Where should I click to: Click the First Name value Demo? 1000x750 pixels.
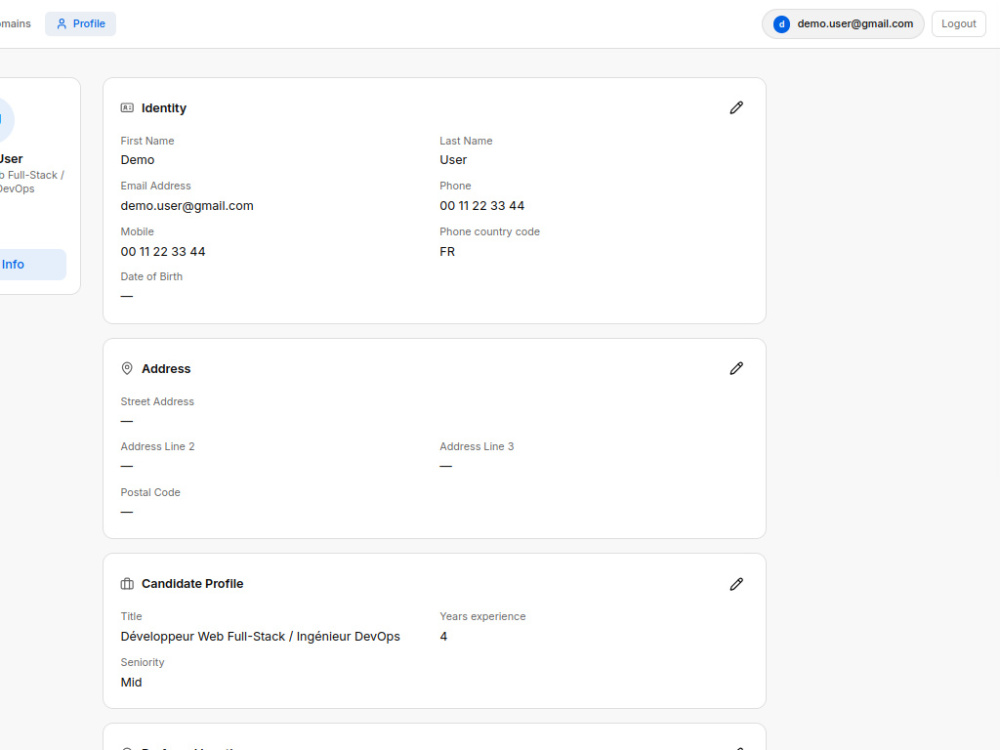coord(137,160)
